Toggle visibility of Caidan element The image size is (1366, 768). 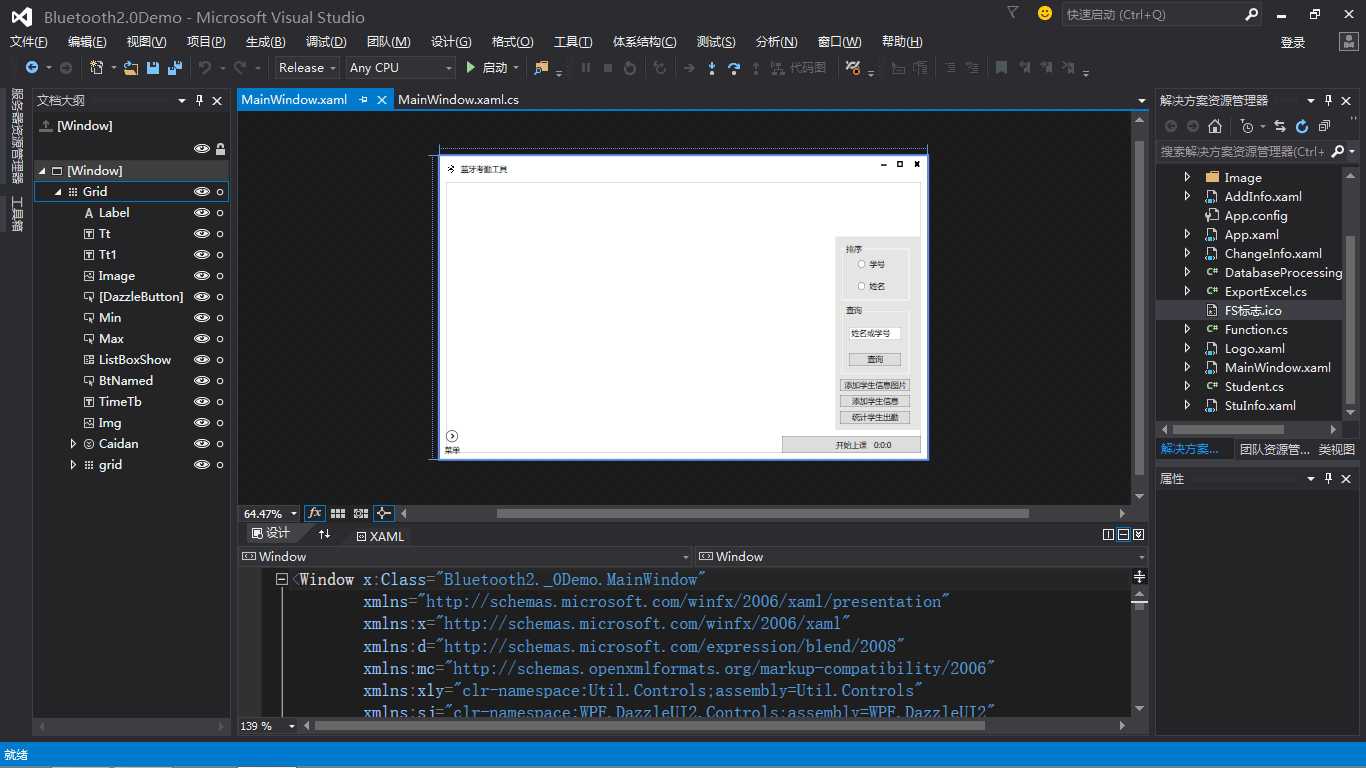pos(202,444)
